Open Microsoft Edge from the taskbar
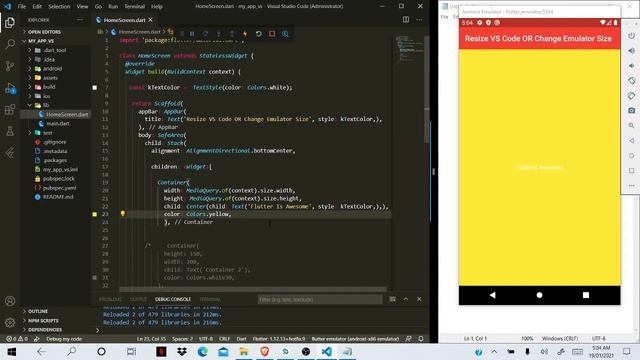This screenshot has width=640, height=360. tap(202, 351)
